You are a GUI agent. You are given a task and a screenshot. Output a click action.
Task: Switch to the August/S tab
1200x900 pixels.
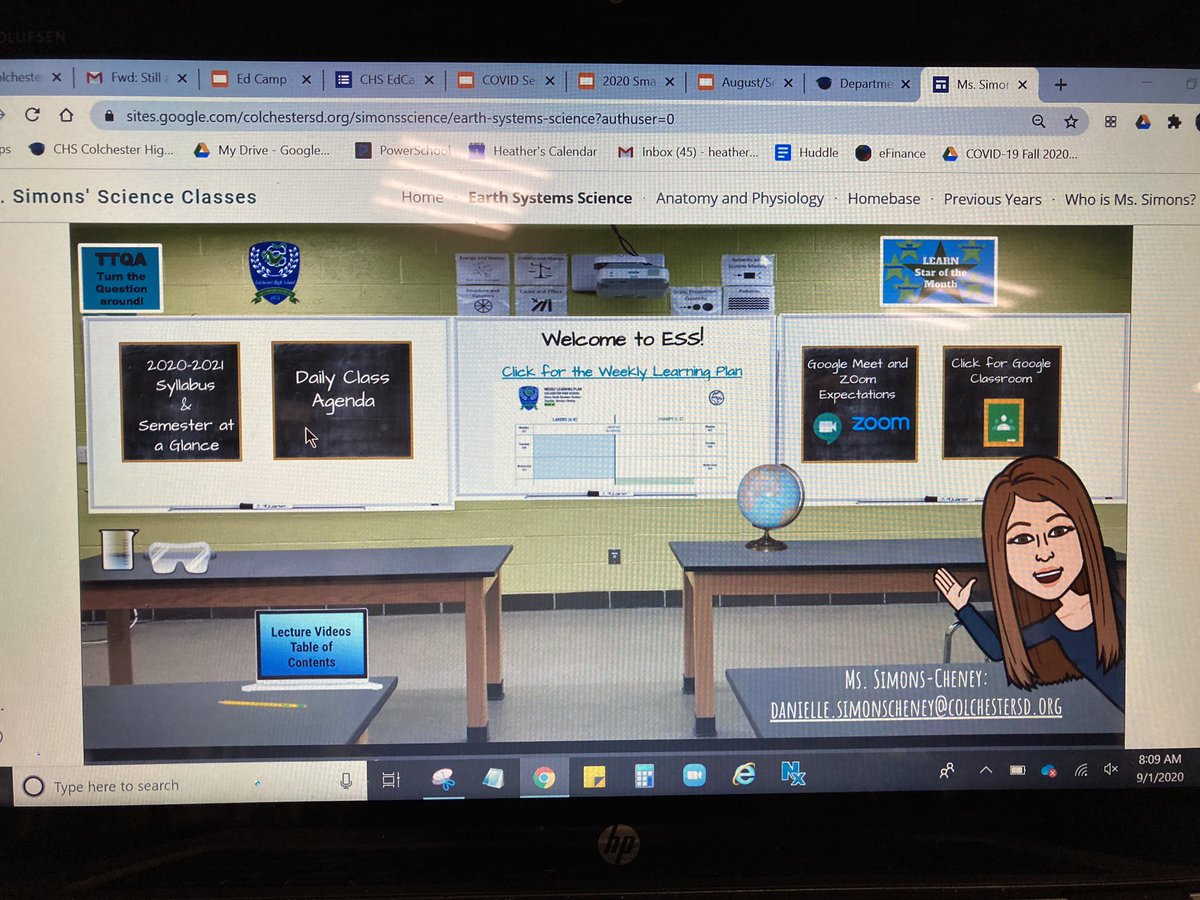pos(747,82)
